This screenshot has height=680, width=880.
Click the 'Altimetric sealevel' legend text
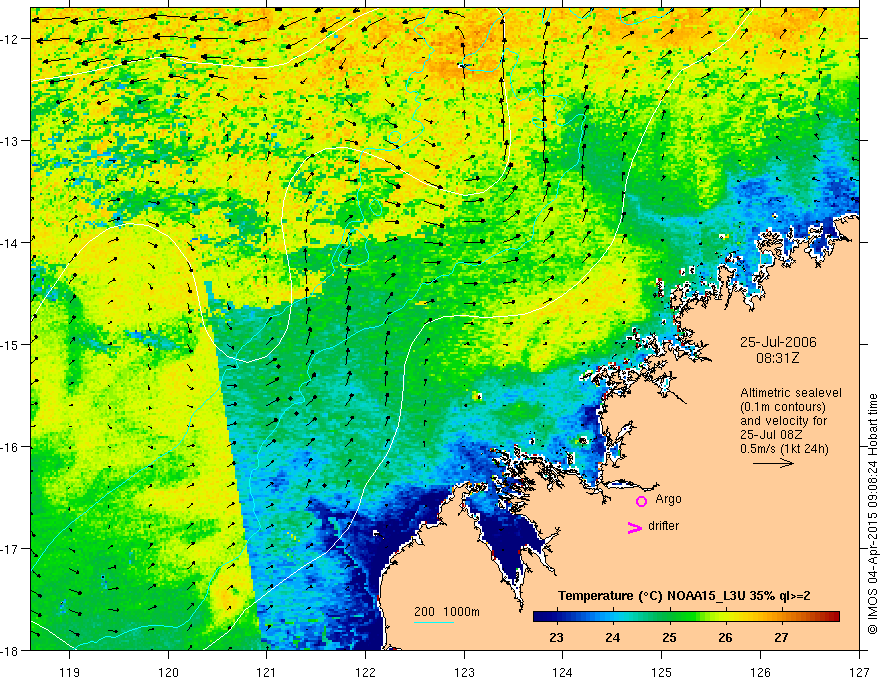tap(791, 393)
